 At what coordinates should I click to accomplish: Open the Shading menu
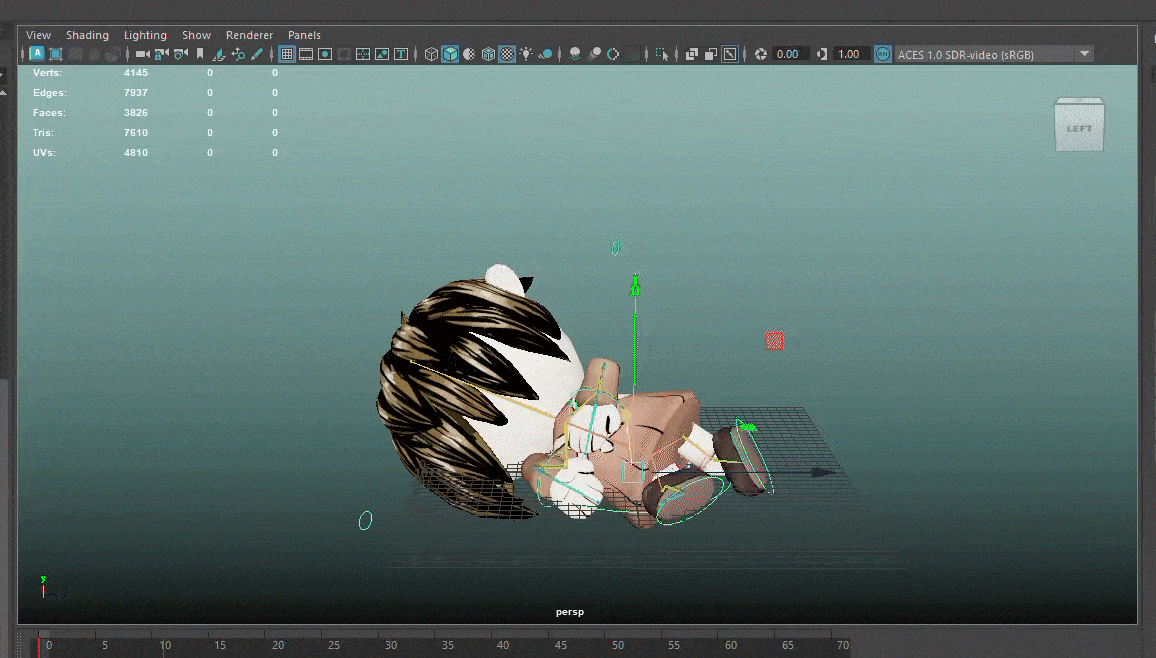pos(87,35)
